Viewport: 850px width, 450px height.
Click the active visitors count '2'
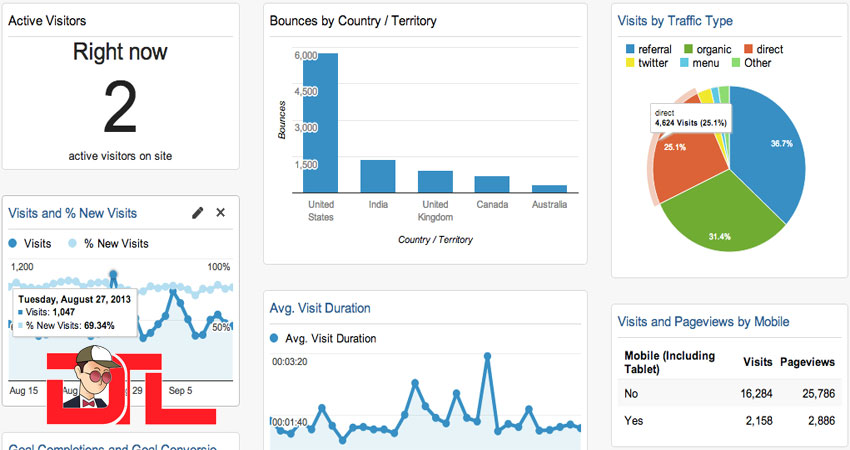(120, 107)
